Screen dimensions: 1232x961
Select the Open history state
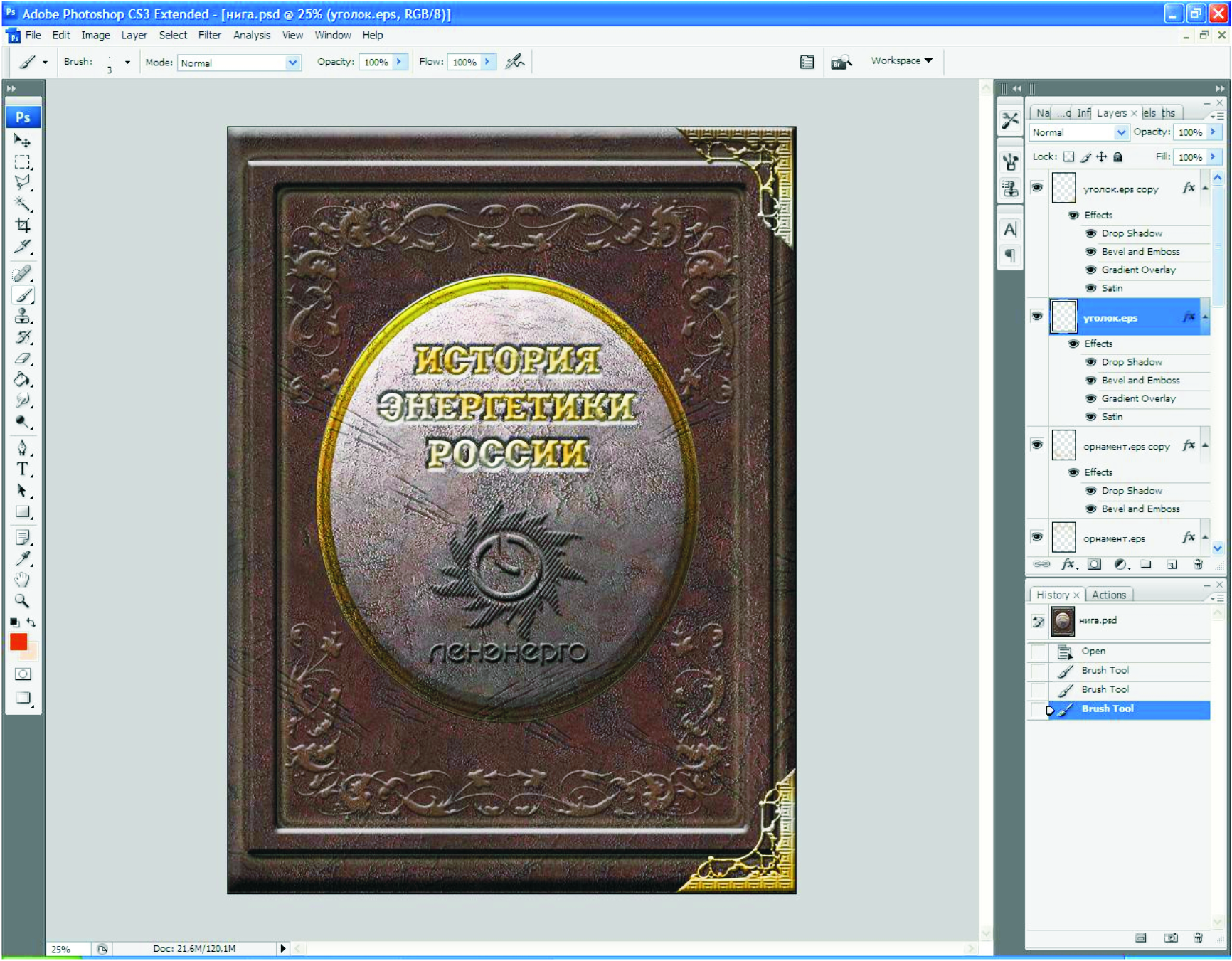(x=1093, y=651)
